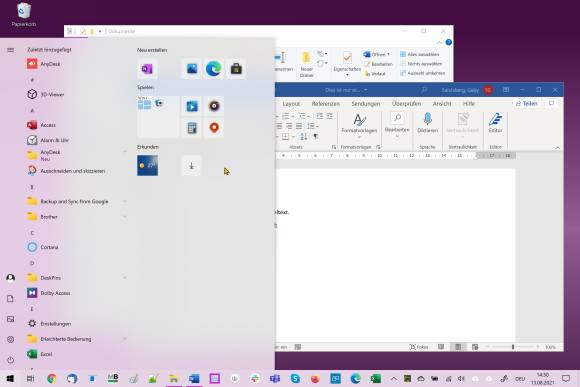Toggle Fokus mode in Word status bar
Image resolution: width=580 pixels, height=387 pixels.
[x=419, y=347]
